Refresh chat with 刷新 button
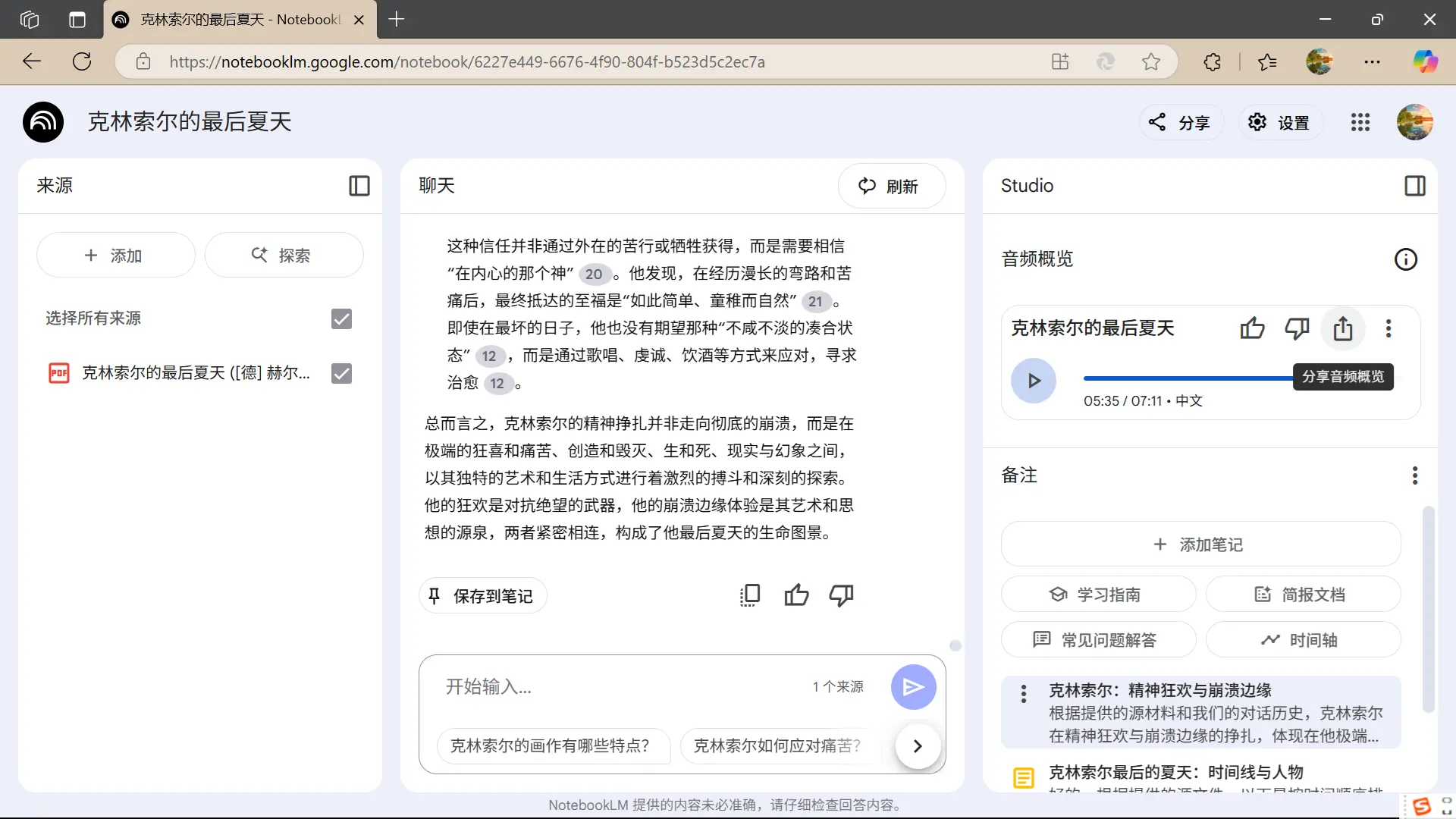Image resolution: width=1456 pixels, height=819 pixels. [x=892, y=186]
